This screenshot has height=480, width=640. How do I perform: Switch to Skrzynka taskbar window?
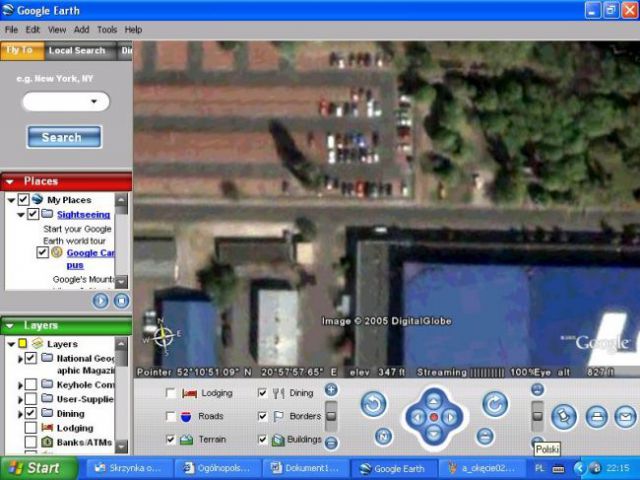pos(127,468)
